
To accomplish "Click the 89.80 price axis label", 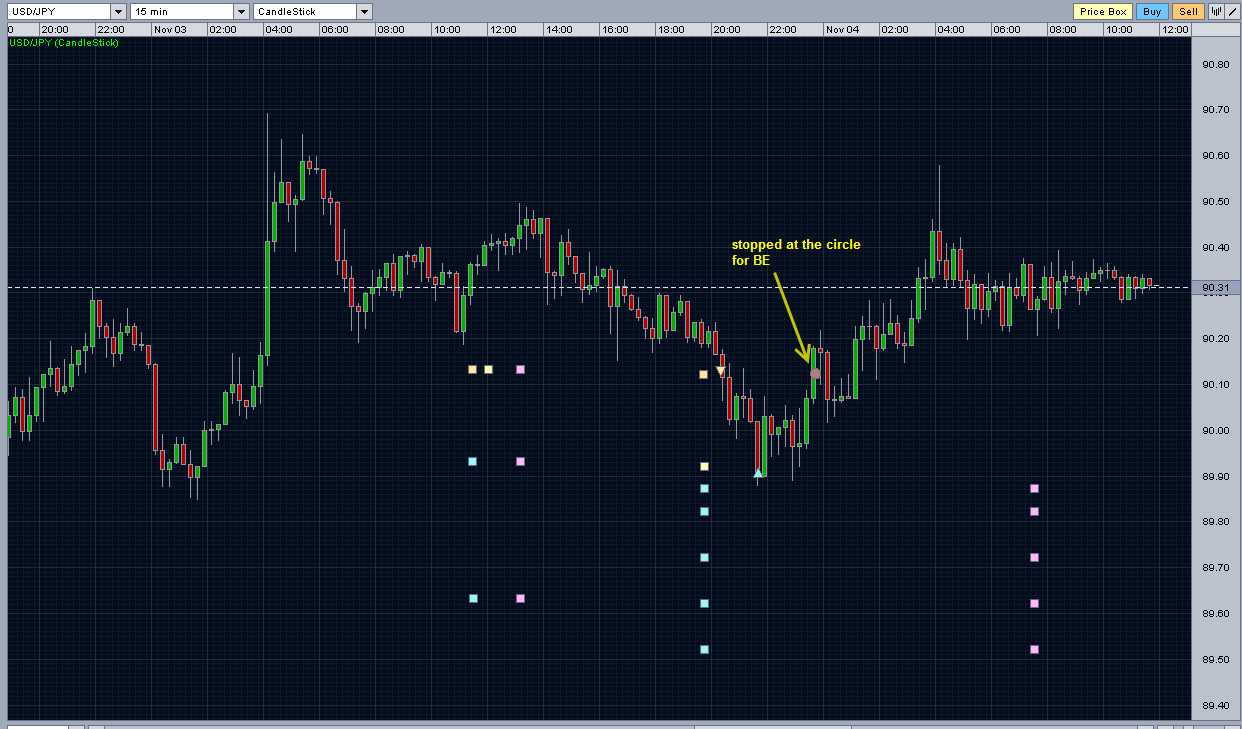I will point(1215,522).
